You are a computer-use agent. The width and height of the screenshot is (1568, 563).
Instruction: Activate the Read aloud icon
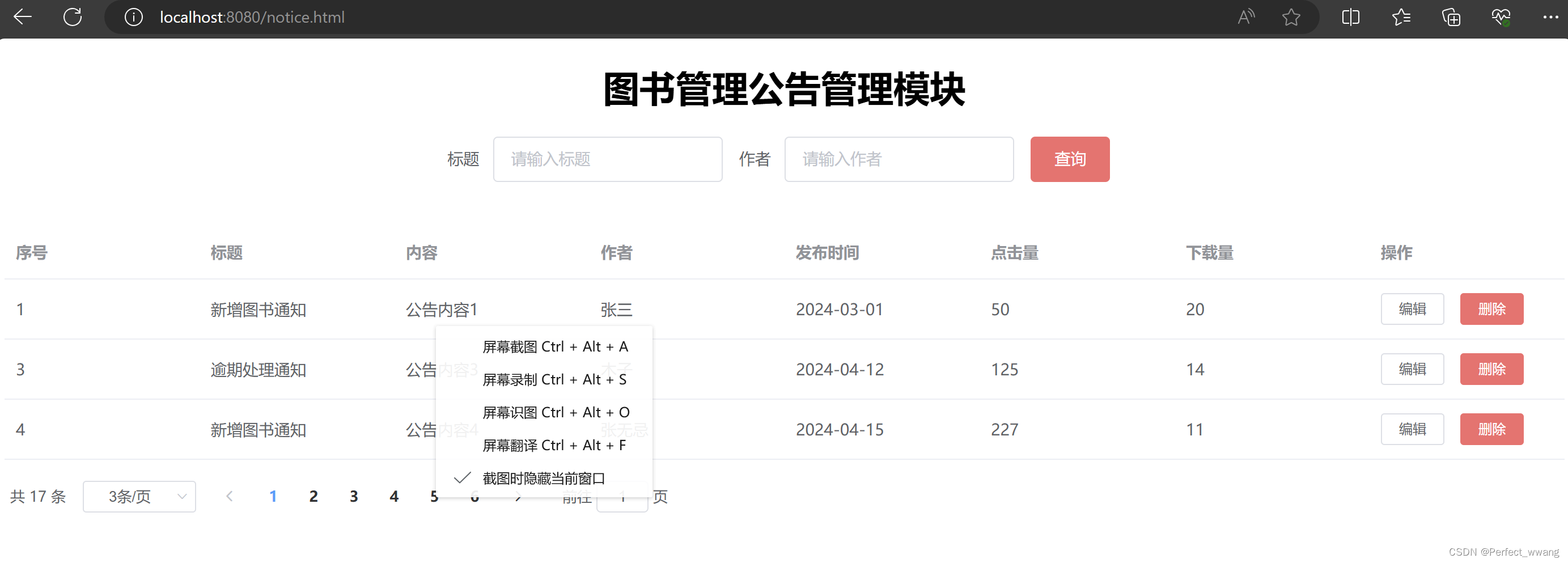[1245, 17]
